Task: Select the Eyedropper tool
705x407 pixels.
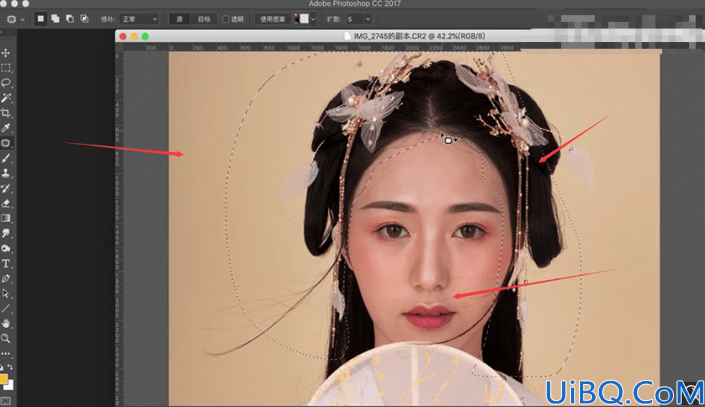Action: pyautogui.click(x=6, y=128)
